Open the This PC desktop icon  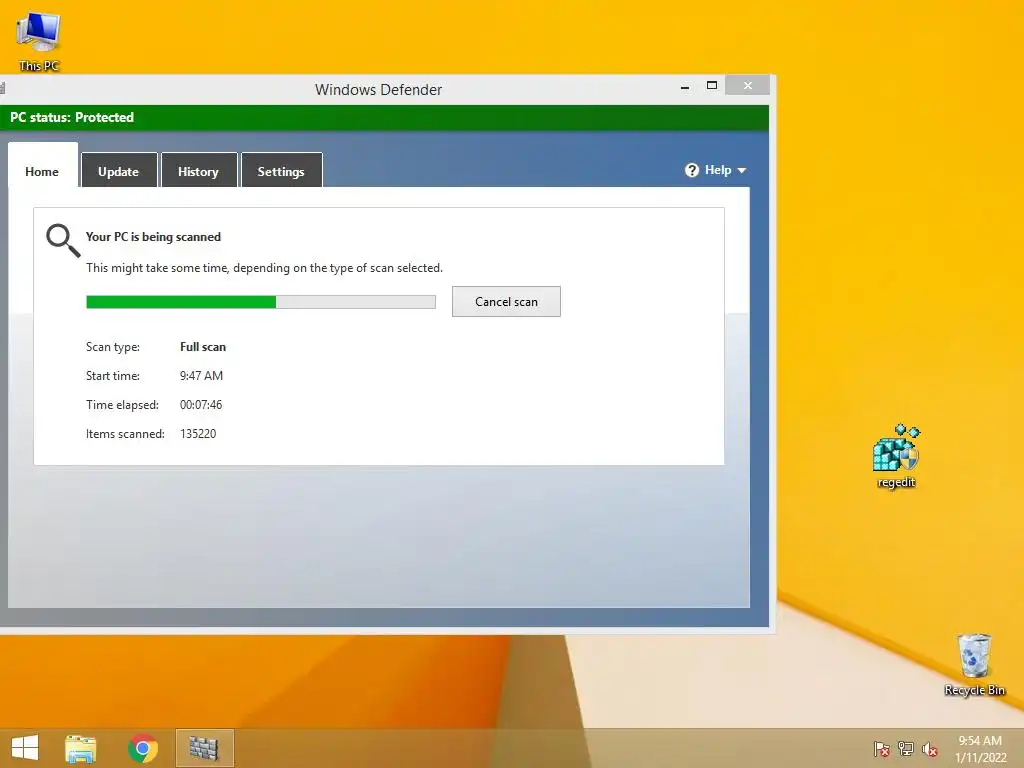[x=39, y=40]
